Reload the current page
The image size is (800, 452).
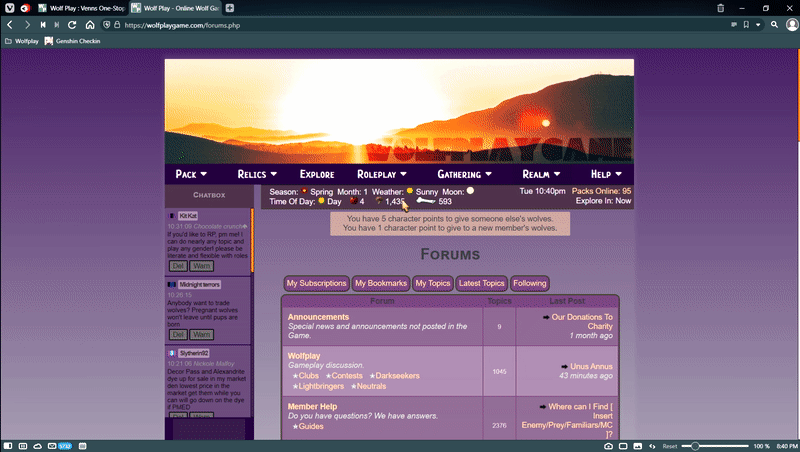pyautogui.click(x=72, y=24)
